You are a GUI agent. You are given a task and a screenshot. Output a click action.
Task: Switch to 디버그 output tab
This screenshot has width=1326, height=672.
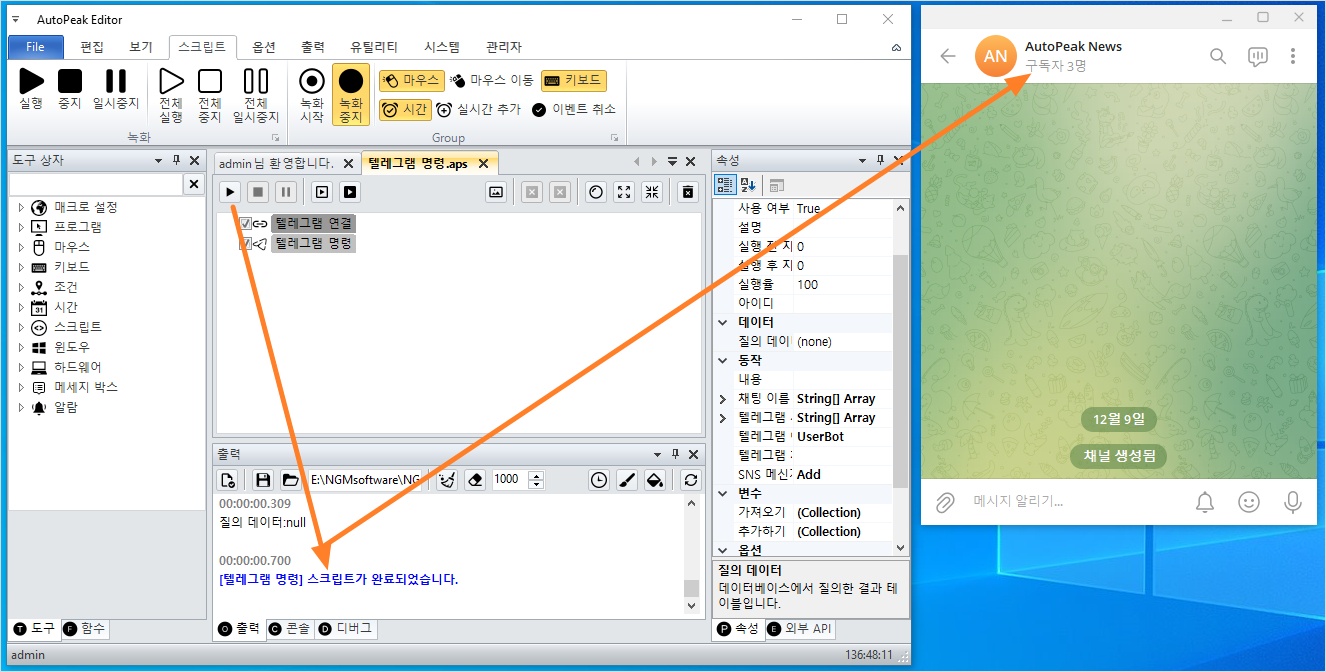coord(346,628)
